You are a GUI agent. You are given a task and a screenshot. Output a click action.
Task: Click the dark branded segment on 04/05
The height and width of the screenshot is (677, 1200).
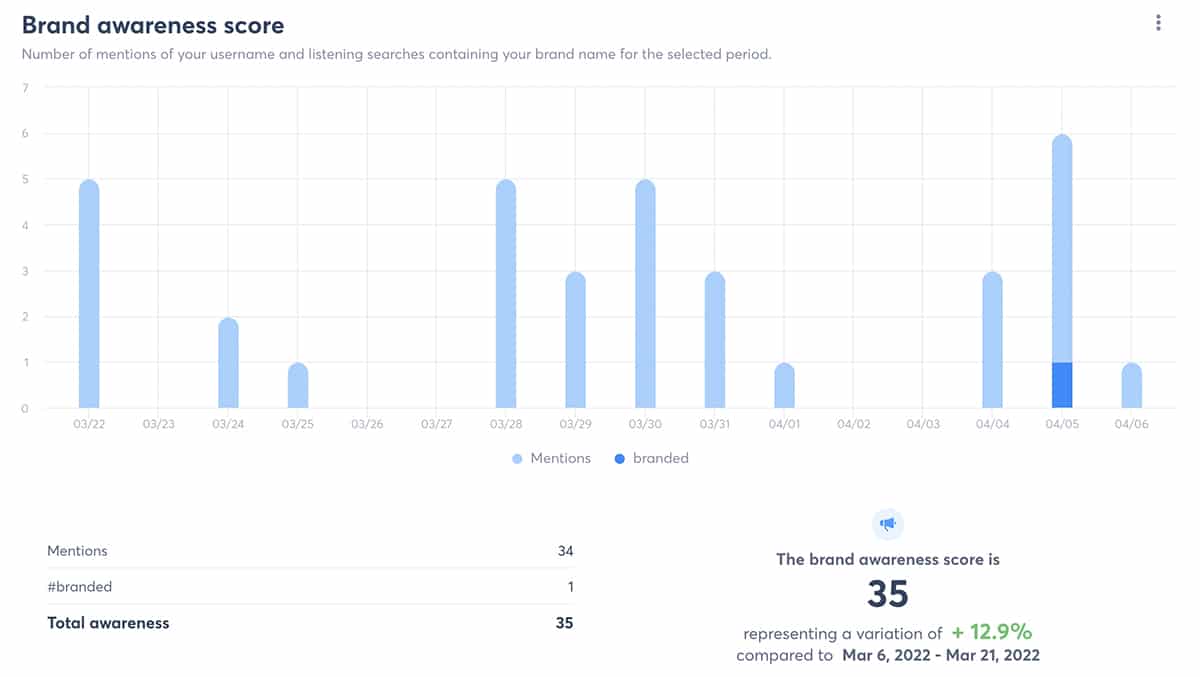coord(1062,386)
